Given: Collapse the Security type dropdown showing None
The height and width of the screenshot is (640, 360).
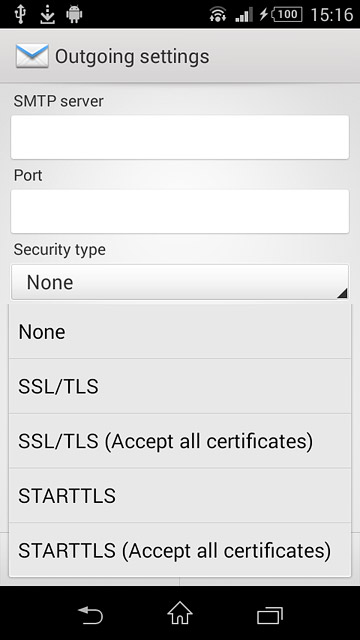Looking at the screenshot, I should pos(180,282).
